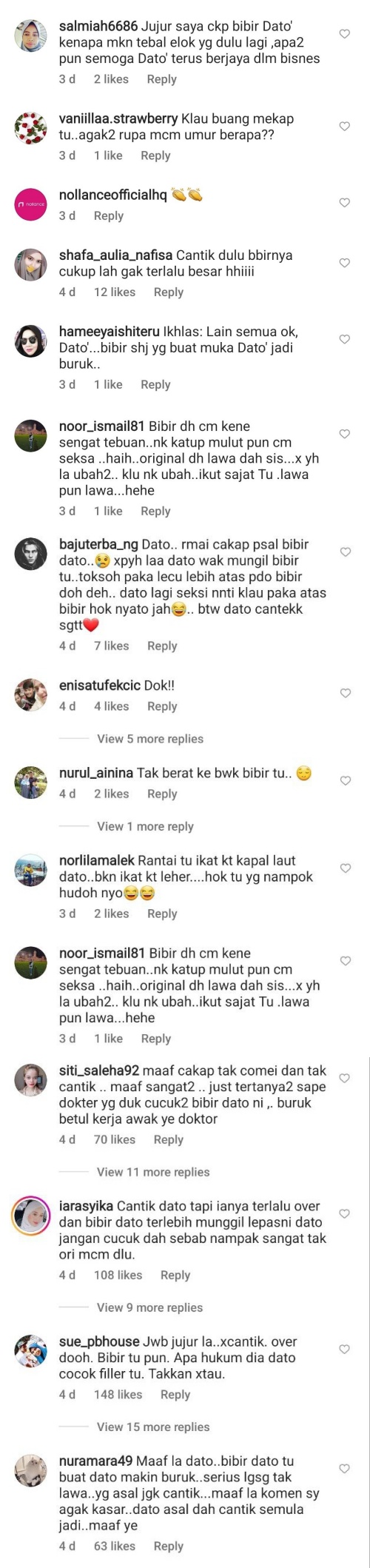Reply to salmiah6686's comment
Viewport: 370px width, 1568px height.
tap(161, 79)
